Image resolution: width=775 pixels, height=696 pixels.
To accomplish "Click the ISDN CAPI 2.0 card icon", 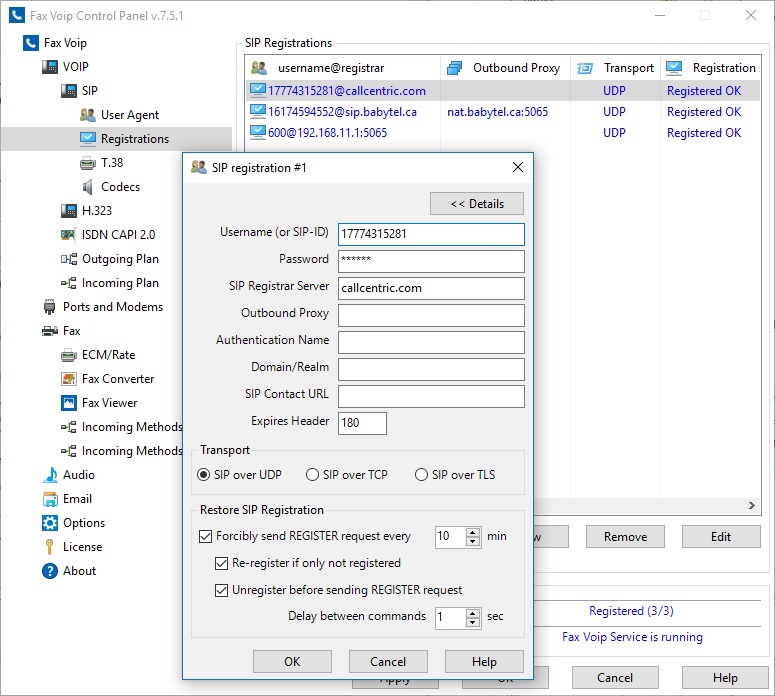I will pos(68,235).
